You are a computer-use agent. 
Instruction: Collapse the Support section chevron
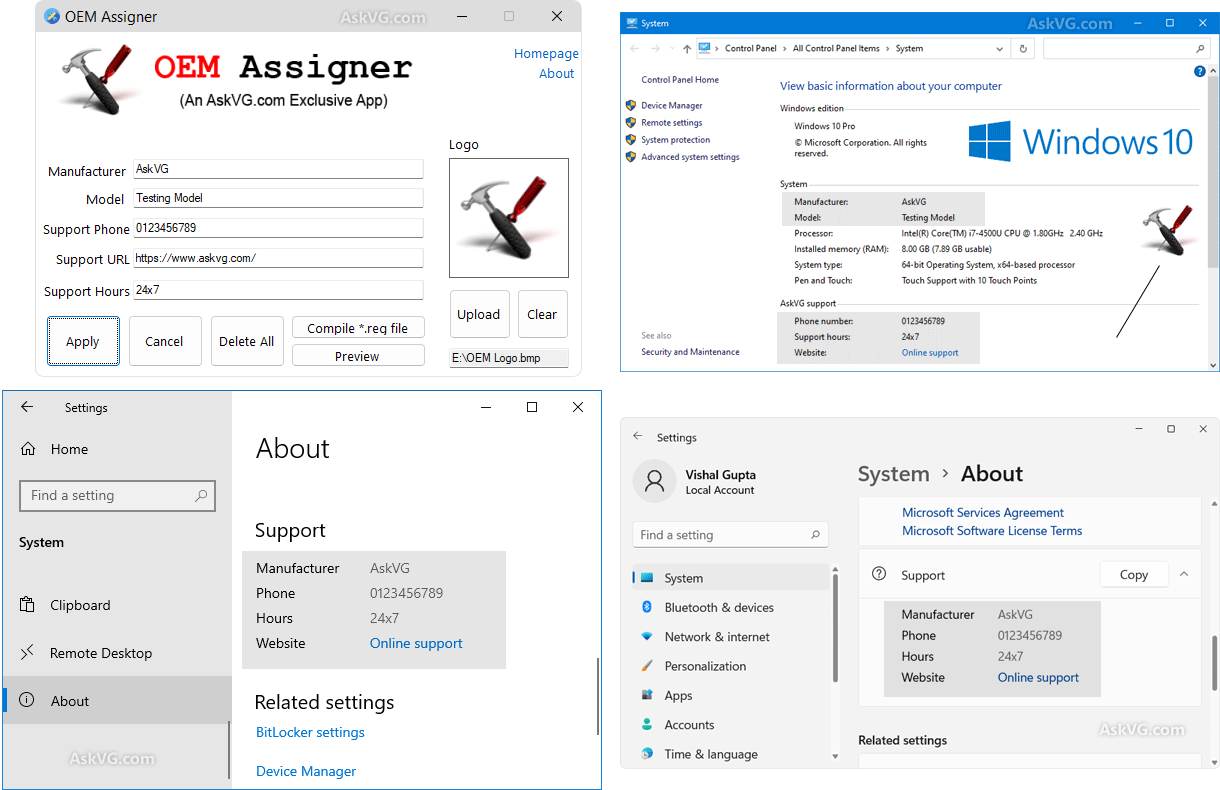point(1184,574)
